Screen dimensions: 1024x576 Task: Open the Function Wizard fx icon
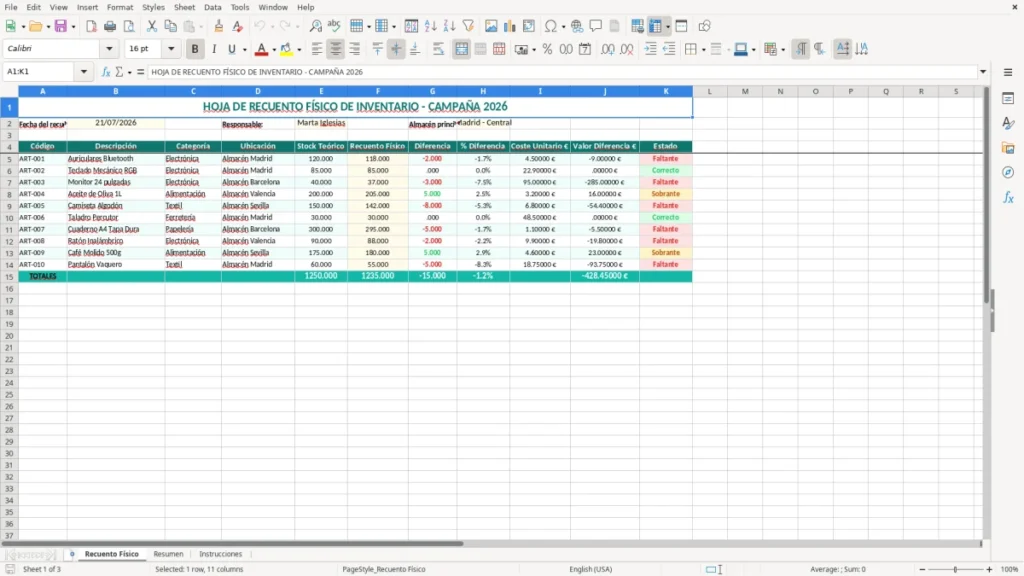click(105, 72)
